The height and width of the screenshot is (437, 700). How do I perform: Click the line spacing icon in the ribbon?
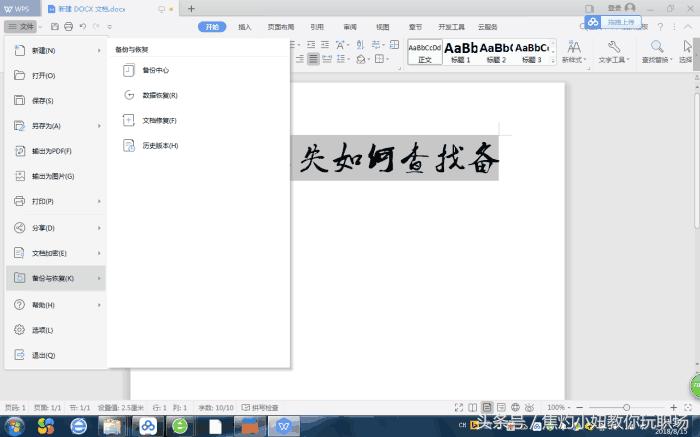tap(342, 59)
